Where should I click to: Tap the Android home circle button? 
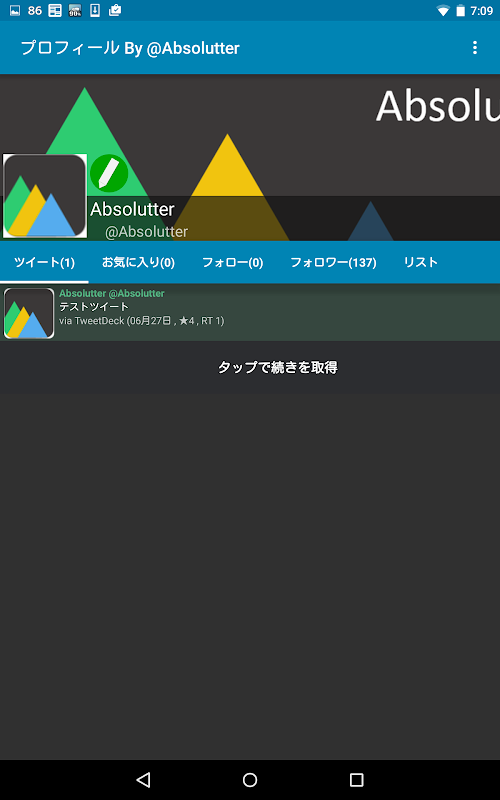pos(250,779)
